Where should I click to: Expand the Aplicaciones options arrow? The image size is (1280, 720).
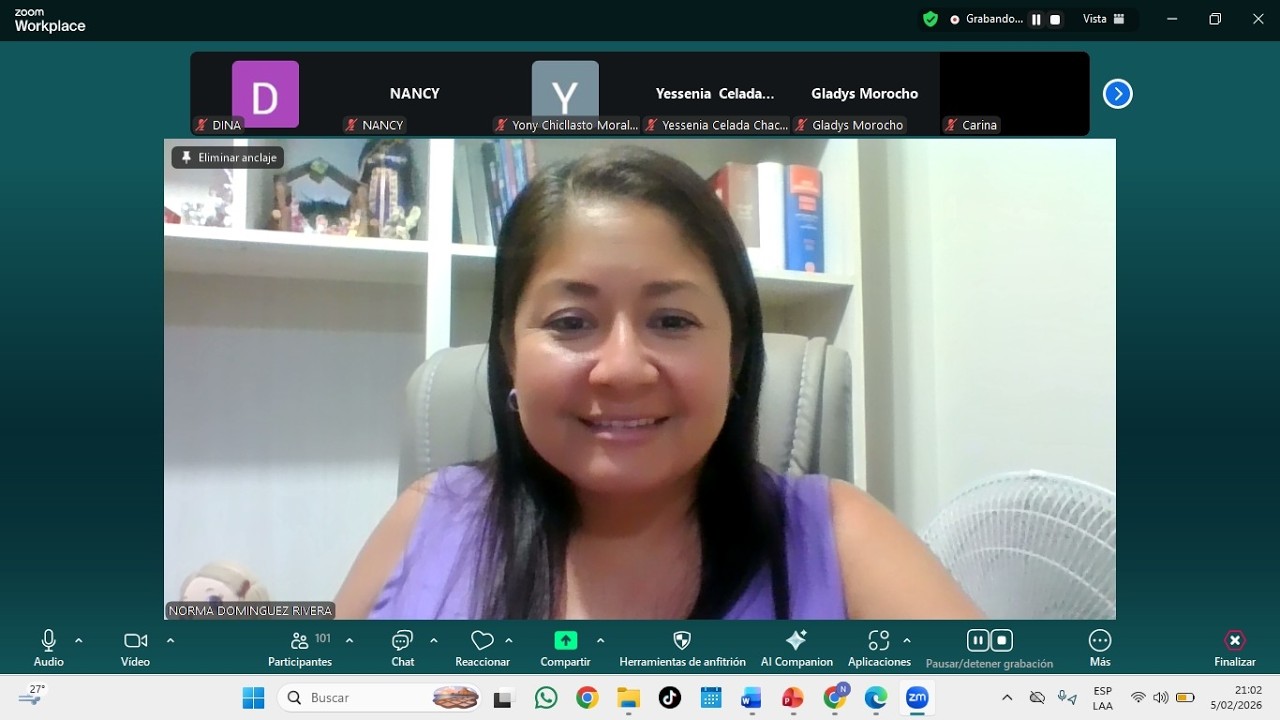pyautogui.click(x=907, y=640)
